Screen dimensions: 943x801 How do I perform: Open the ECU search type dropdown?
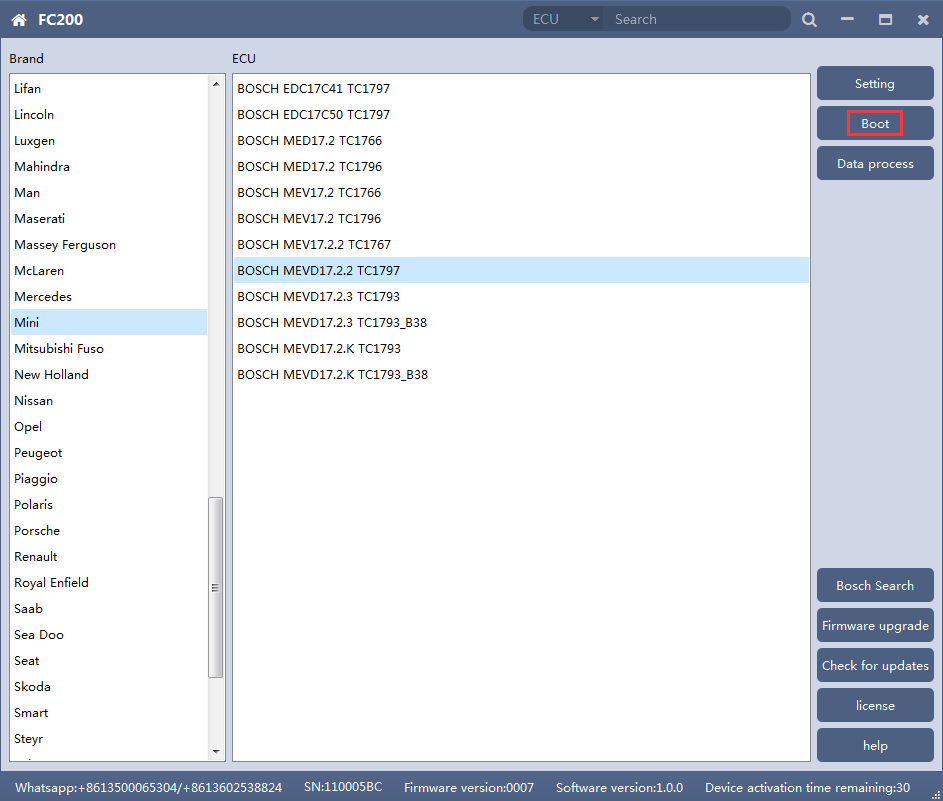coord(564,19)
